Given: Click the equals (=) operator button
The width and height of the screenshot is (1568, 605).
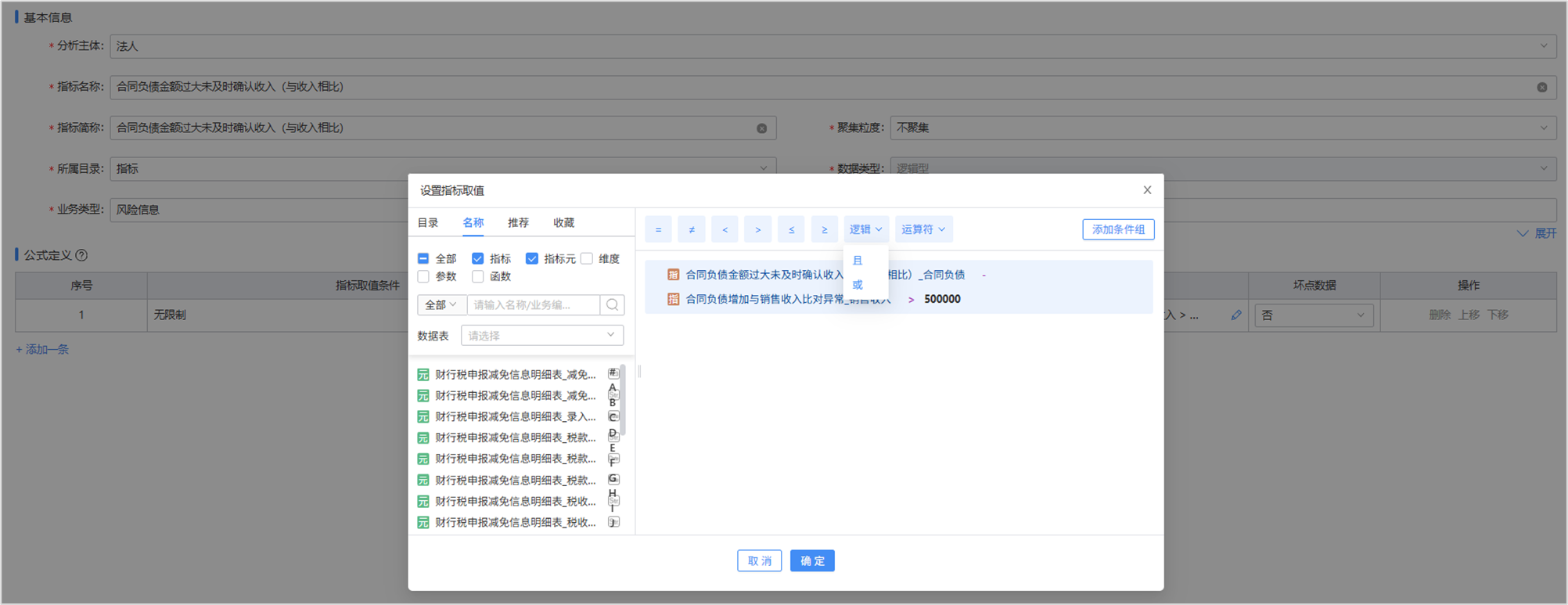Looking at the screenshot, I should click(x=658, y=229).
